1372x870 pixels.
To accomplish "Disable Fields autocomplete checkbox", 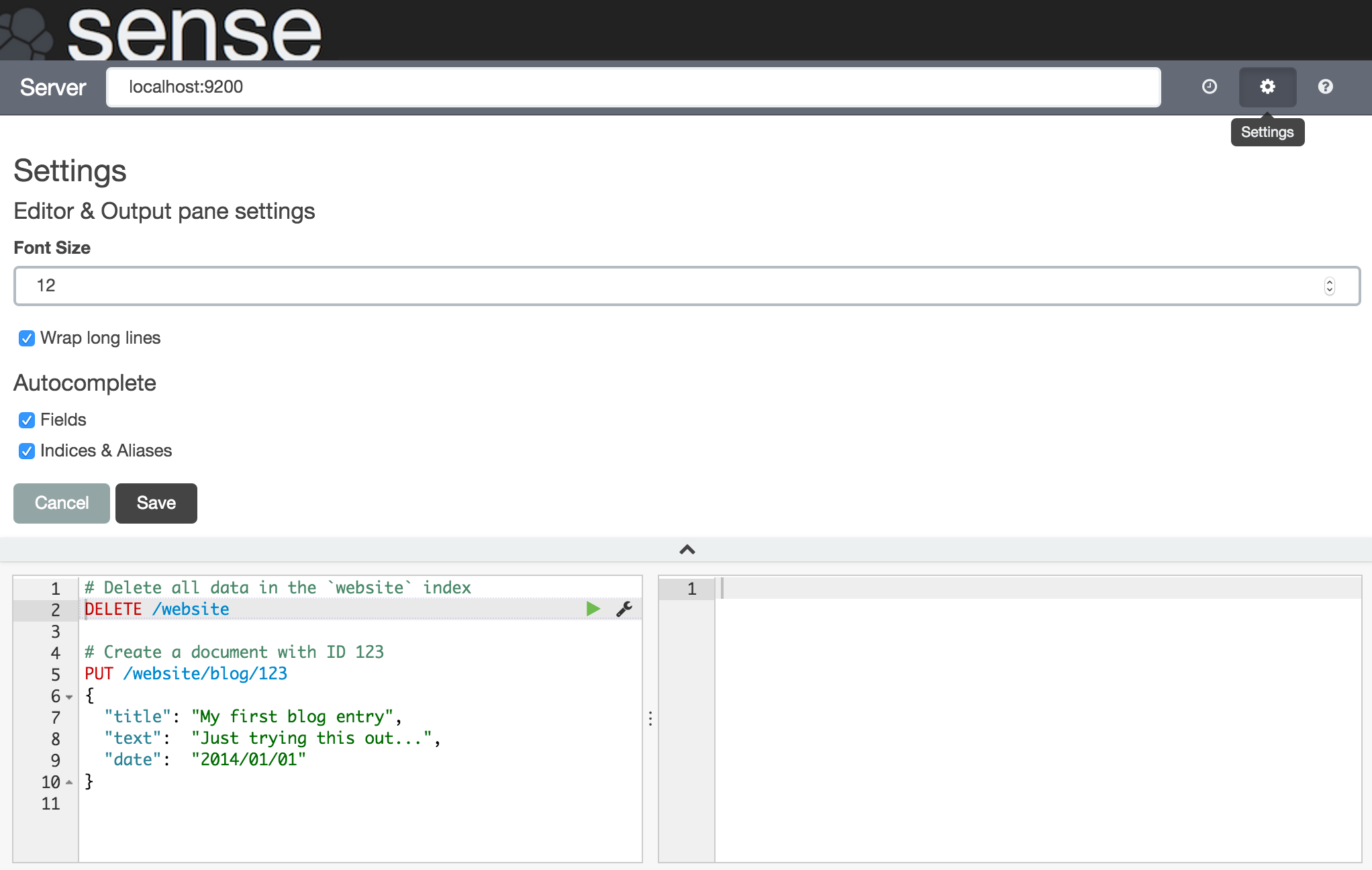I will point(27,420).
